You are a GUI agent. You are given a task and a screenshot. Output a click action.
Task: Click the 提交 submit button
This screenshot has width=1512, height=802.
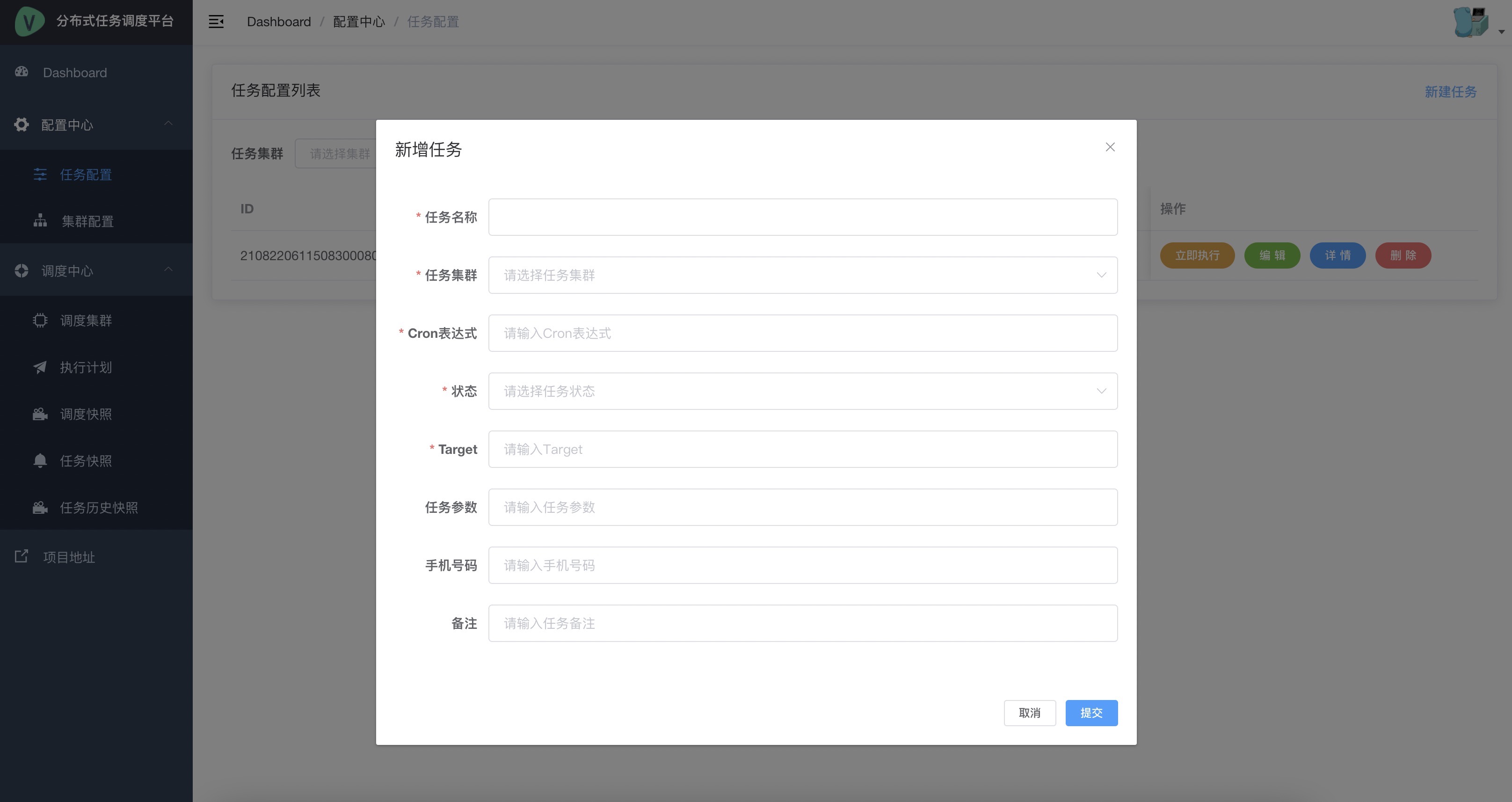tap(1091, 712)
